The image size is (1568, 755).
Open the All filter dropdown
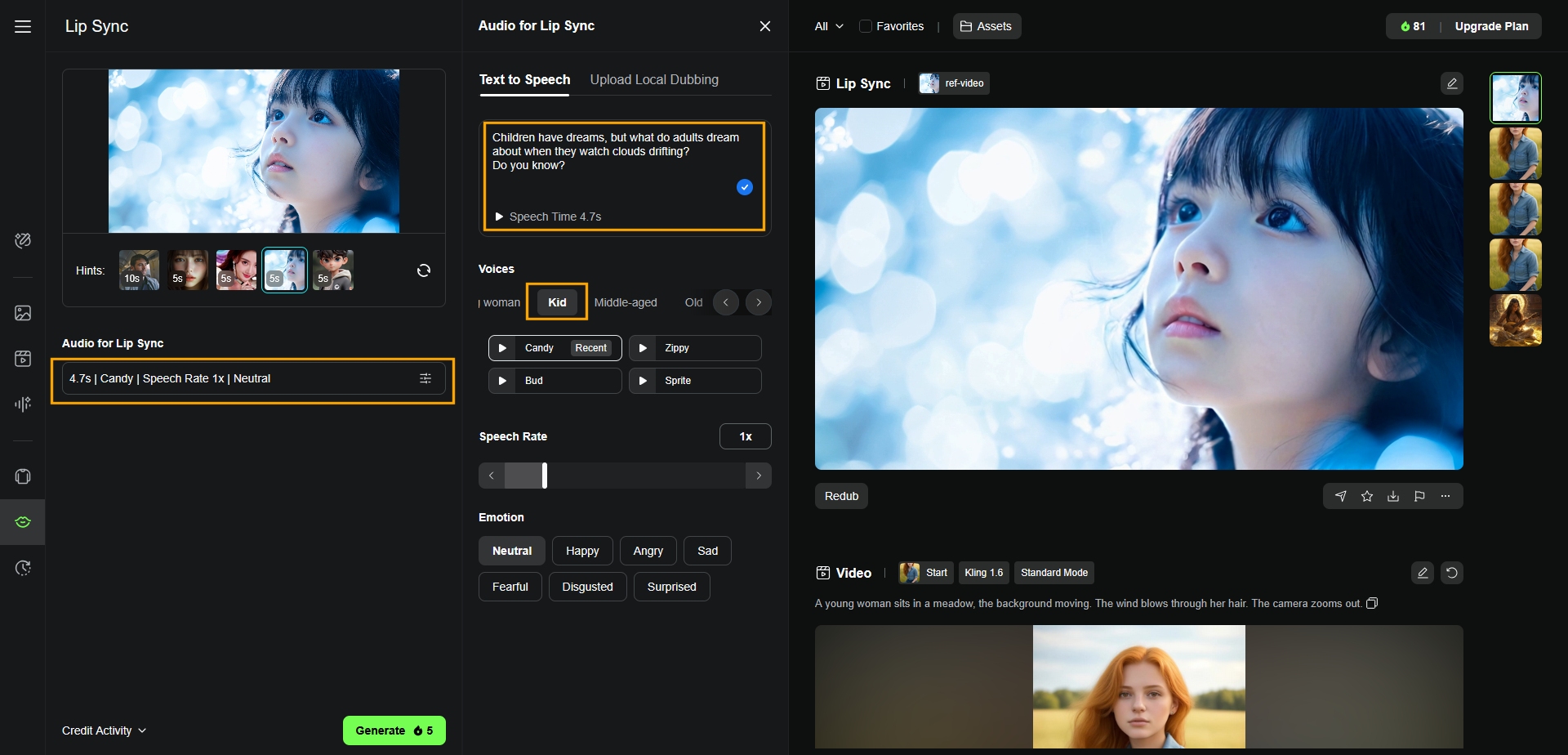point(829,26)
